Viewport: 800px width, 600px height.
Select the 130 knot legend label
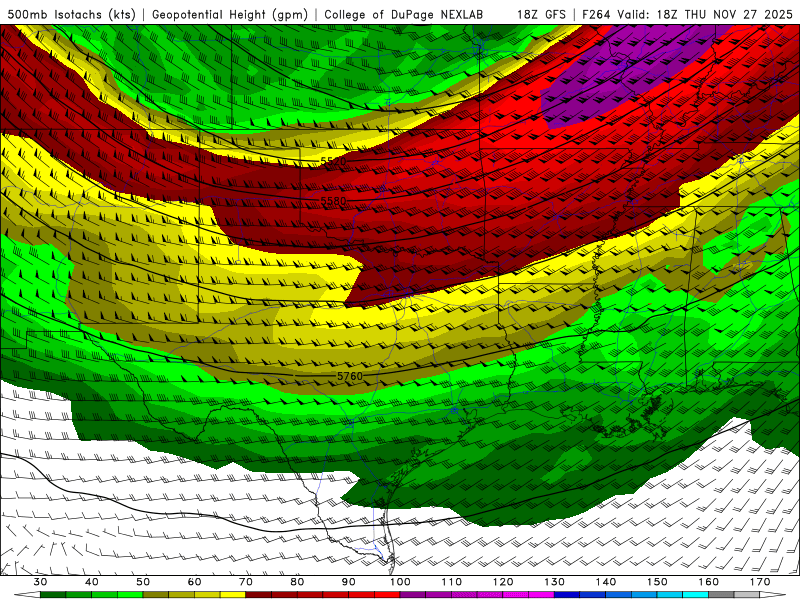(x=554, y=582)
